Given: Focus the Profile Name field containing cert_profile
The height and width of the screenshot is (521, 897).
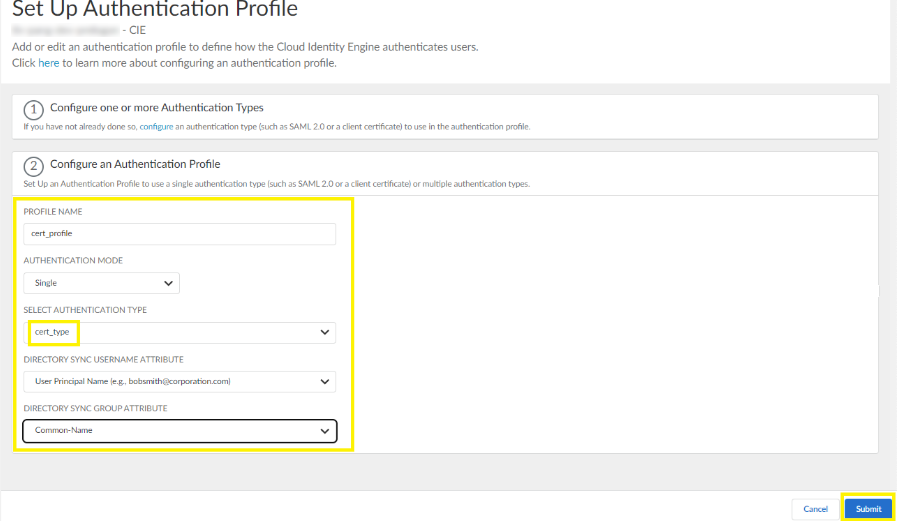Looking at the screenshot, I should click(x=180, y=233).
